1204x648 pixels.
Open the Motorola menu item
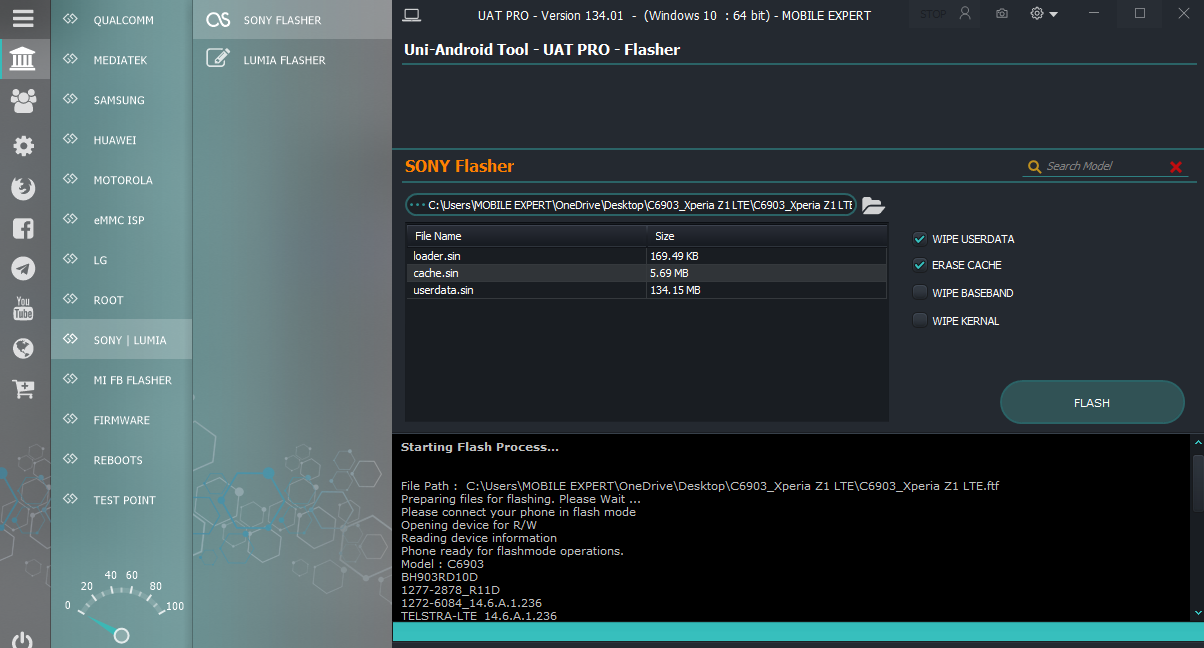click(x=121, y=180)
